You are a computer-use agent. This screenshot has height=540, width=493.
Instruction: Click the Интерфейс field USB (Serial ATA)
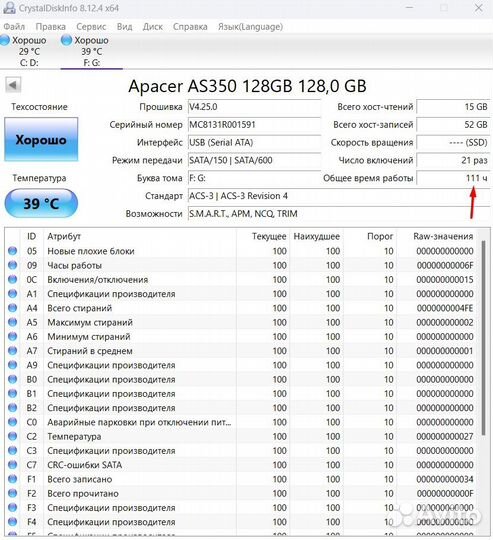click(254, 143)
